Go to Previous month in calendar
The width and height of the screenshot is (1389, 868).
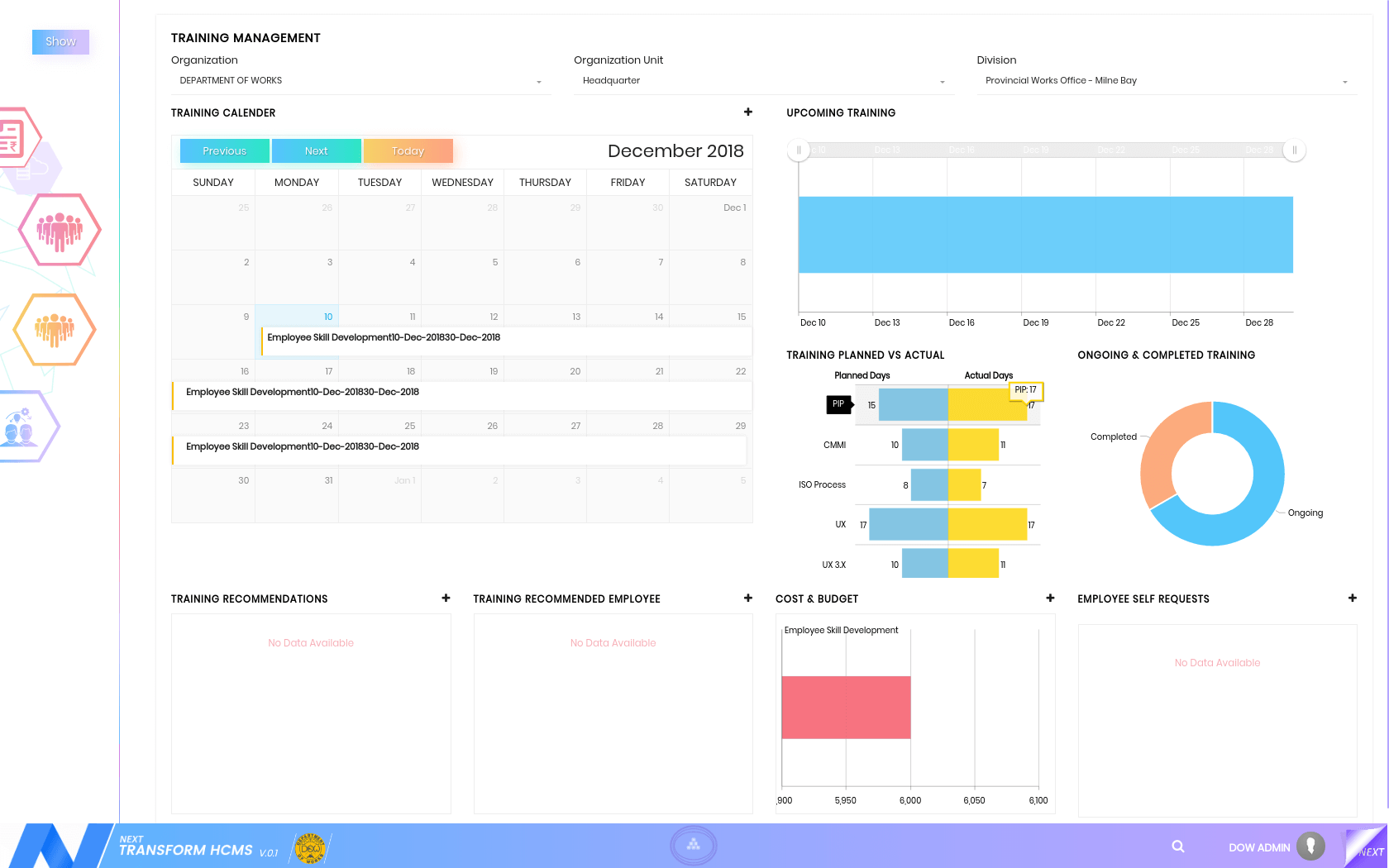point(224,151)
